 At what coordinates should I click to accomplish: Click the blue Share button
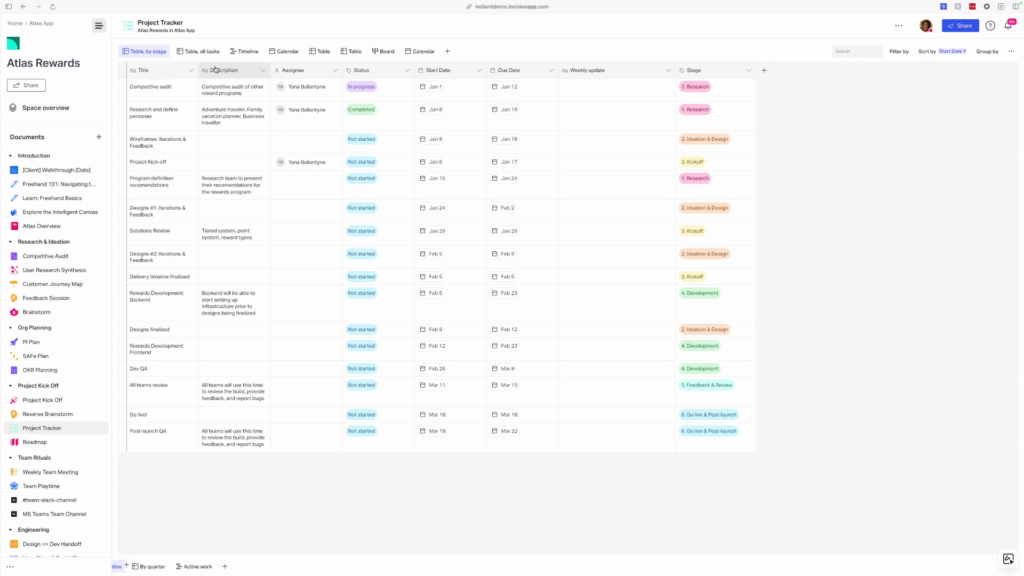960,25
